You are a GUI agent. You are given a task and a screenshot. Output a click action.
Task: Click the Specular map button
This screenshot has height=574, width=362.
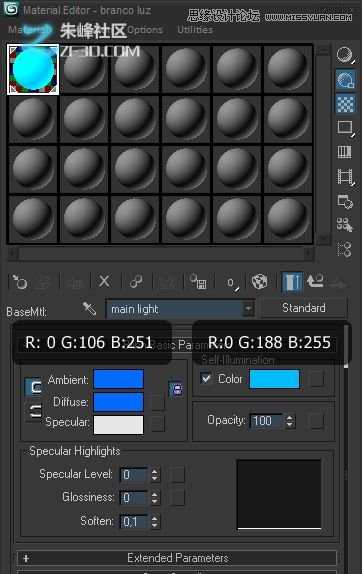pyautogui.click(x=158, y=424)
